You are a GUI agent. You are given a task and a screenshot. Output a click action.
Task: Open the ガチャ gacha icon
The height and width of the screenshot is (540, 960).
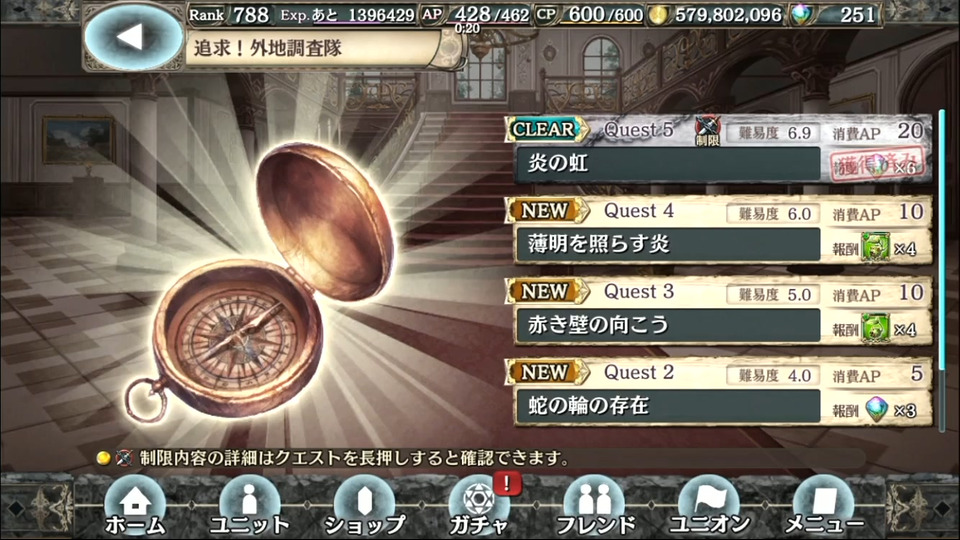[x=479, y=506]
